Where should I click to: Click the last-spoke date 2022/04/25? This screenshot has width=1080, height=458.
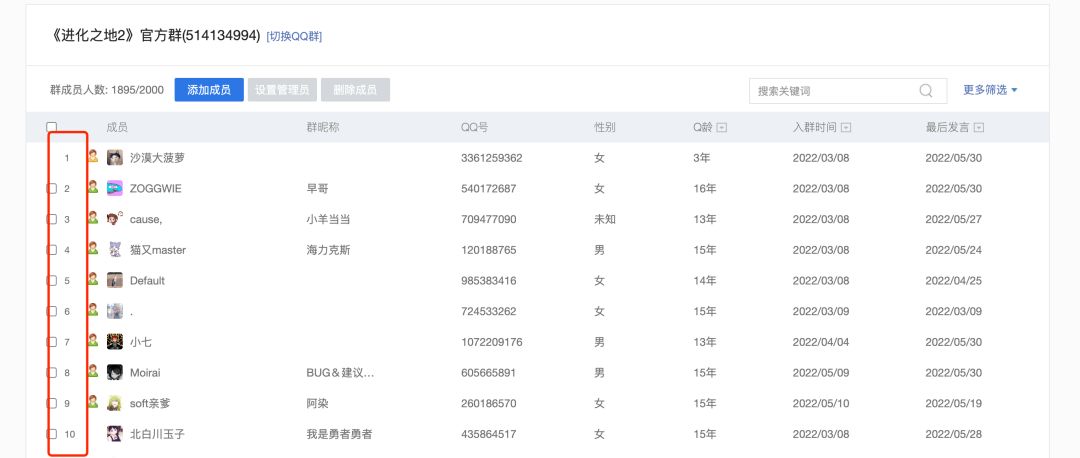[x=953, y=280]
